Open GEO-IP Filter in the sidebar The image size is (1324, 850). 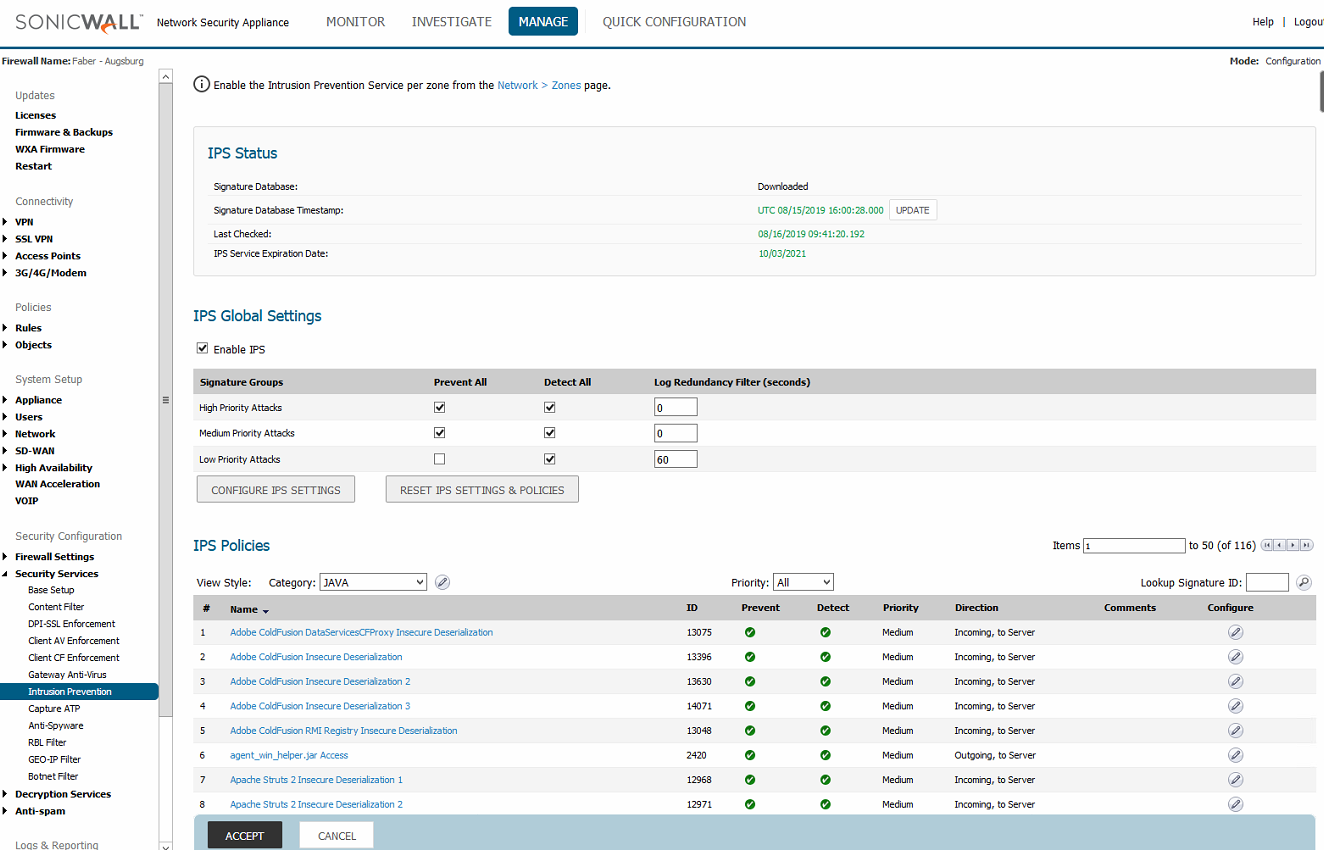click(55, 760)
